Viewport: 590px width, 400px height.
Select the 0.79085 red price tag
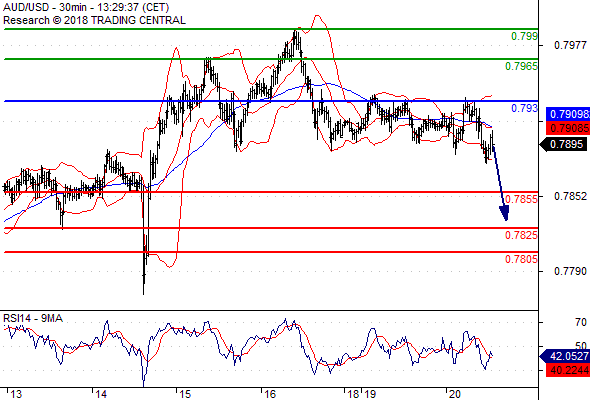[568, 128]
